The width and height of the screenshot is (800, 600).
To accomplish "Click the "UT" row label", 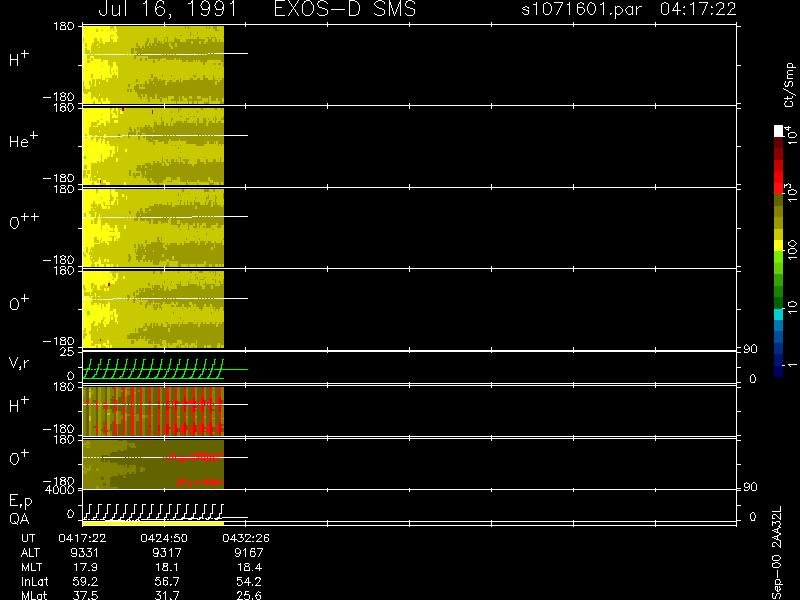I will [28, 538].
